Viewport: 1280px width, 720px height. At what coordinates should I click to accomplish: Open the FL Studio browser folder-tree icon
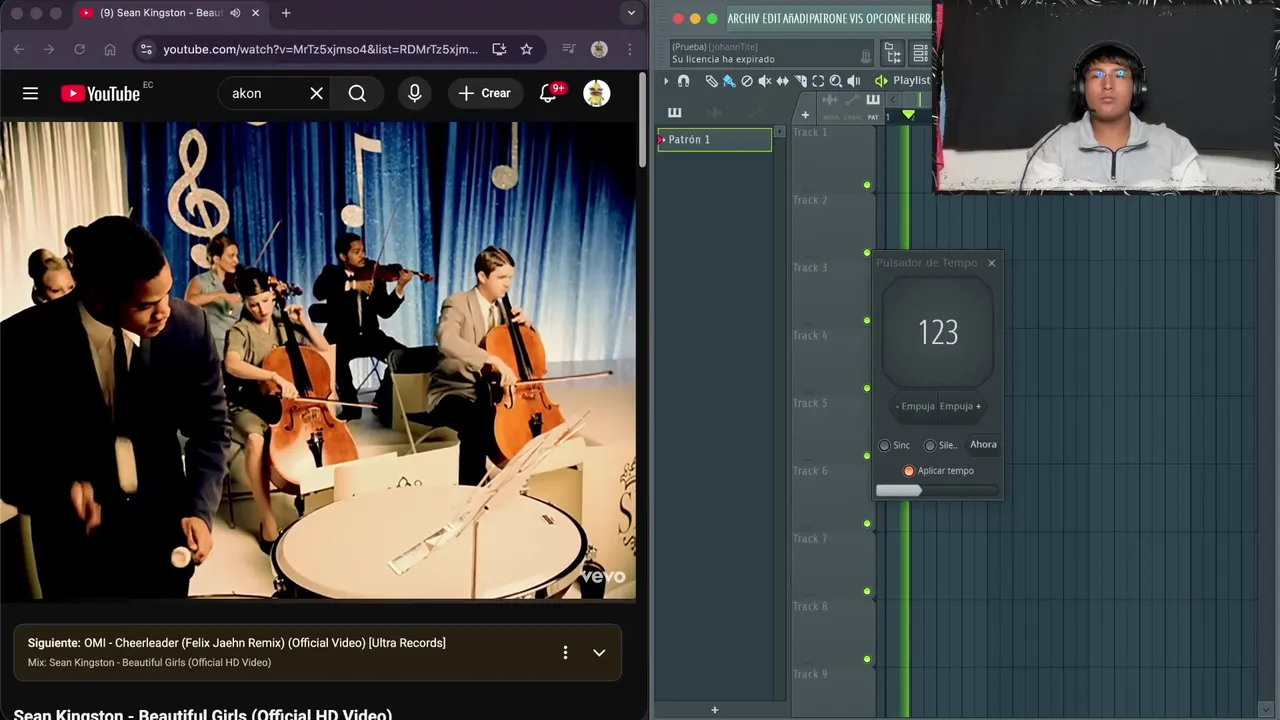(893, 53)
